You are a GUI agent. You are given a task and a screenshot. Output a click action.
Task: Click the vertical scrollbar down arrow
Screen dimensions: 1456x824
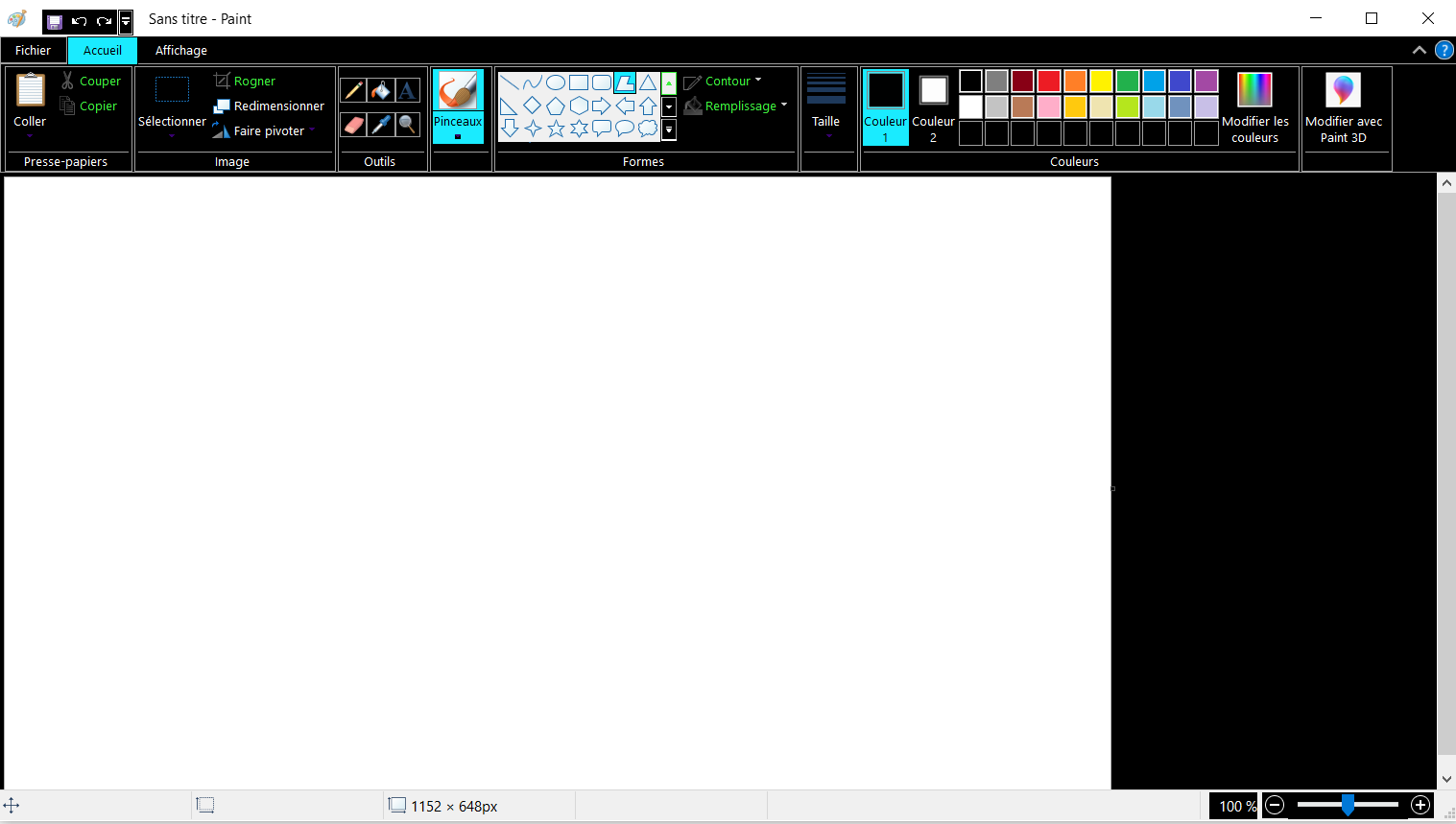(1446, 780)
